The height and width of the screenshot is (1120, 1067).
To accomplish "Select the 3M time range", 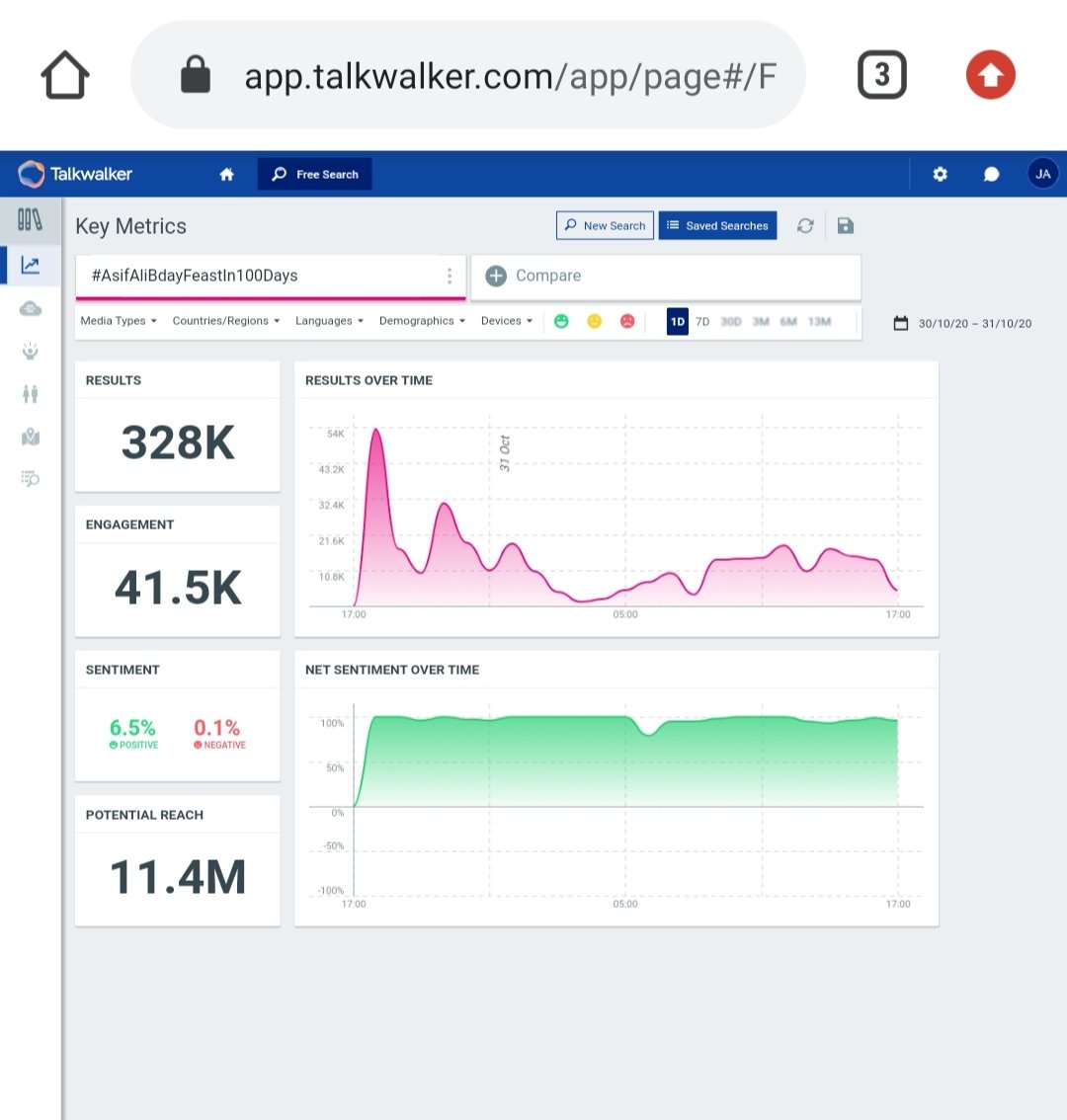I will [x=761, y=322].
